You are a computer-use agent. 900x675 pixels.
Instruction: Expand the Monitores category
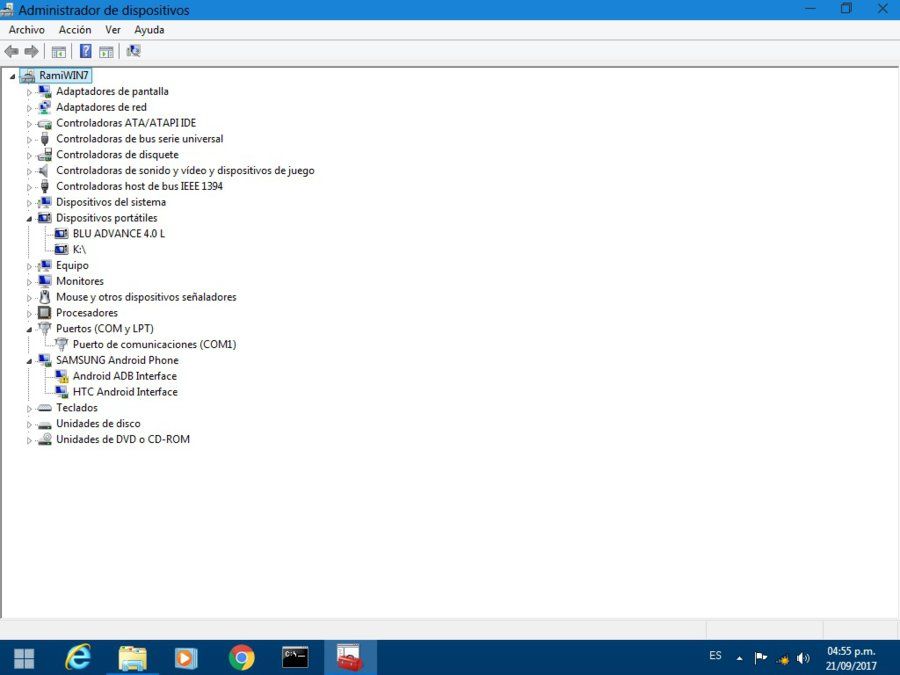[29, 282]
